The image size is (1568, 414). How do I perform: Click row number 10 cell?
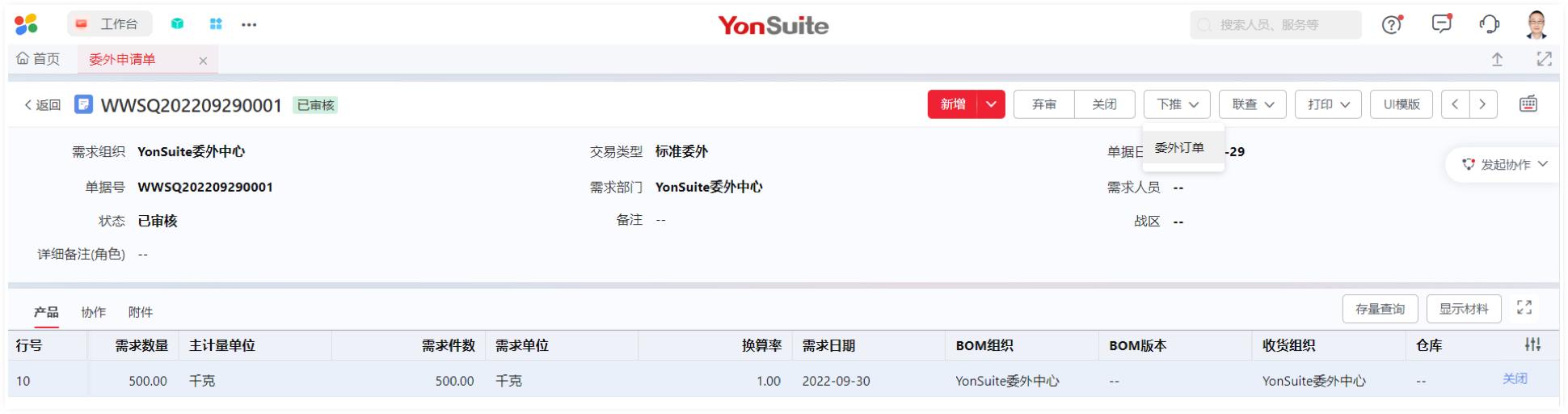pyautogui.click(x=23, y=381)
